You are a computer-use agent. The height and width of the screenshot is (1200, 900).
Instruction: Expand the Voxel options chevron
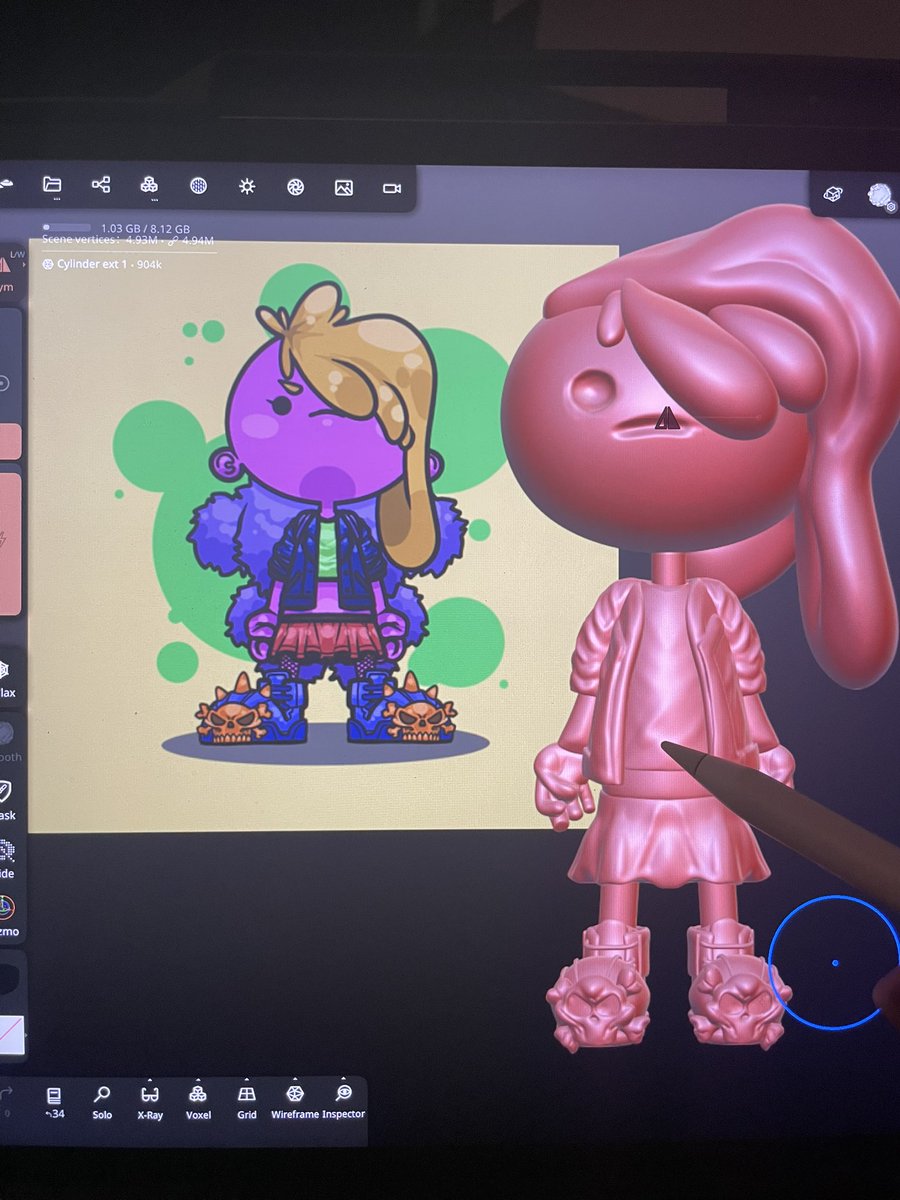click(x=197, y=1078)
